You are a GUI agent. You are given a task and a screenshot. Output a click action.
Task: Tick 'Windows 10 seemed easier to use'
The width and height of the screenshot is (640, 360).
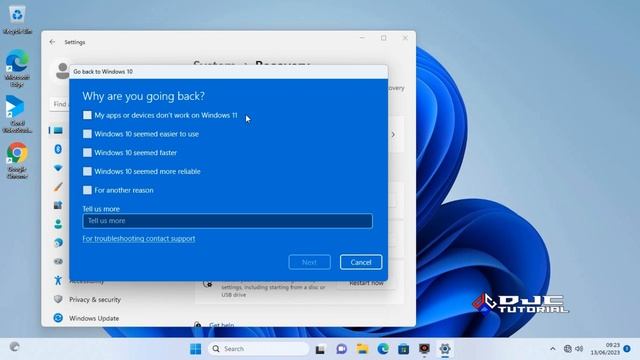(x=87, y=134)
